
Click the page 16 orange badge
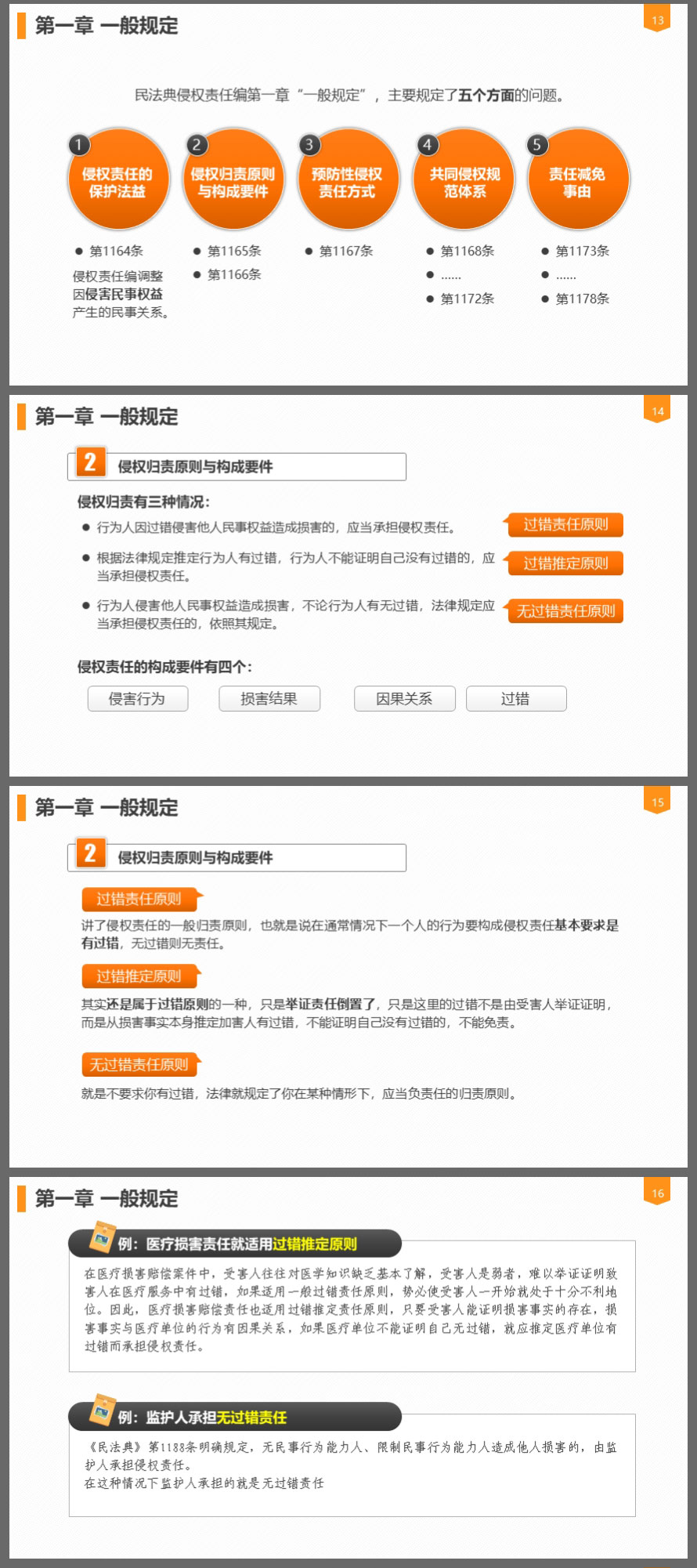tap(657, 1192)
